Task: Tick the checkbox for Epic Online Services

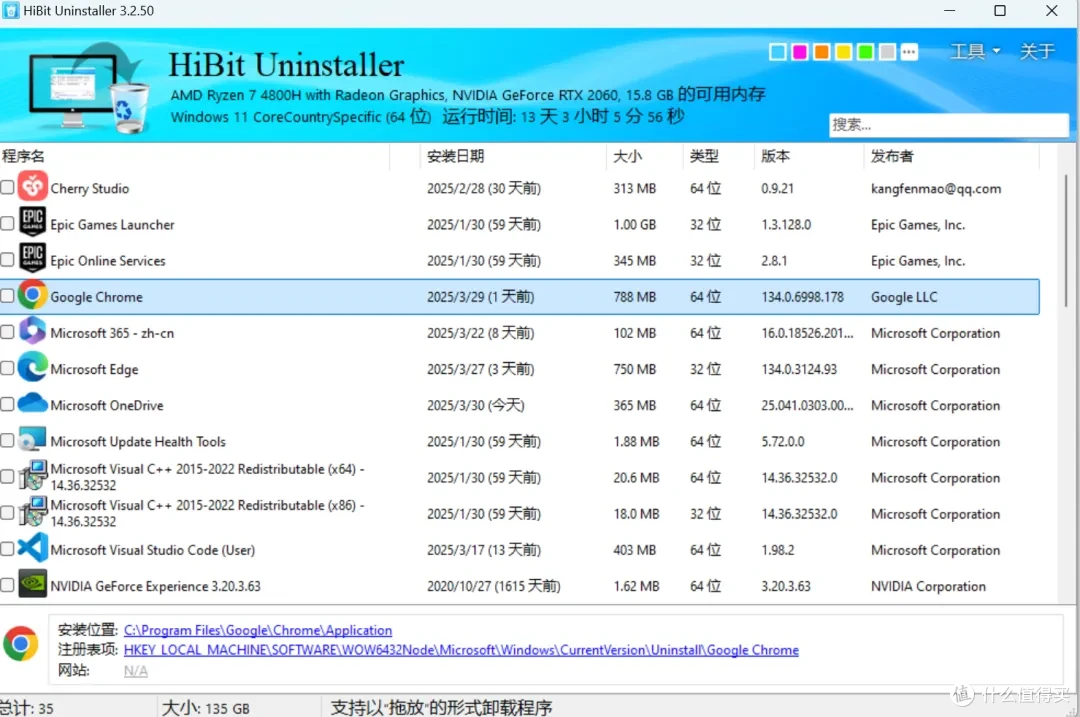Action: [x=7, y=260]
